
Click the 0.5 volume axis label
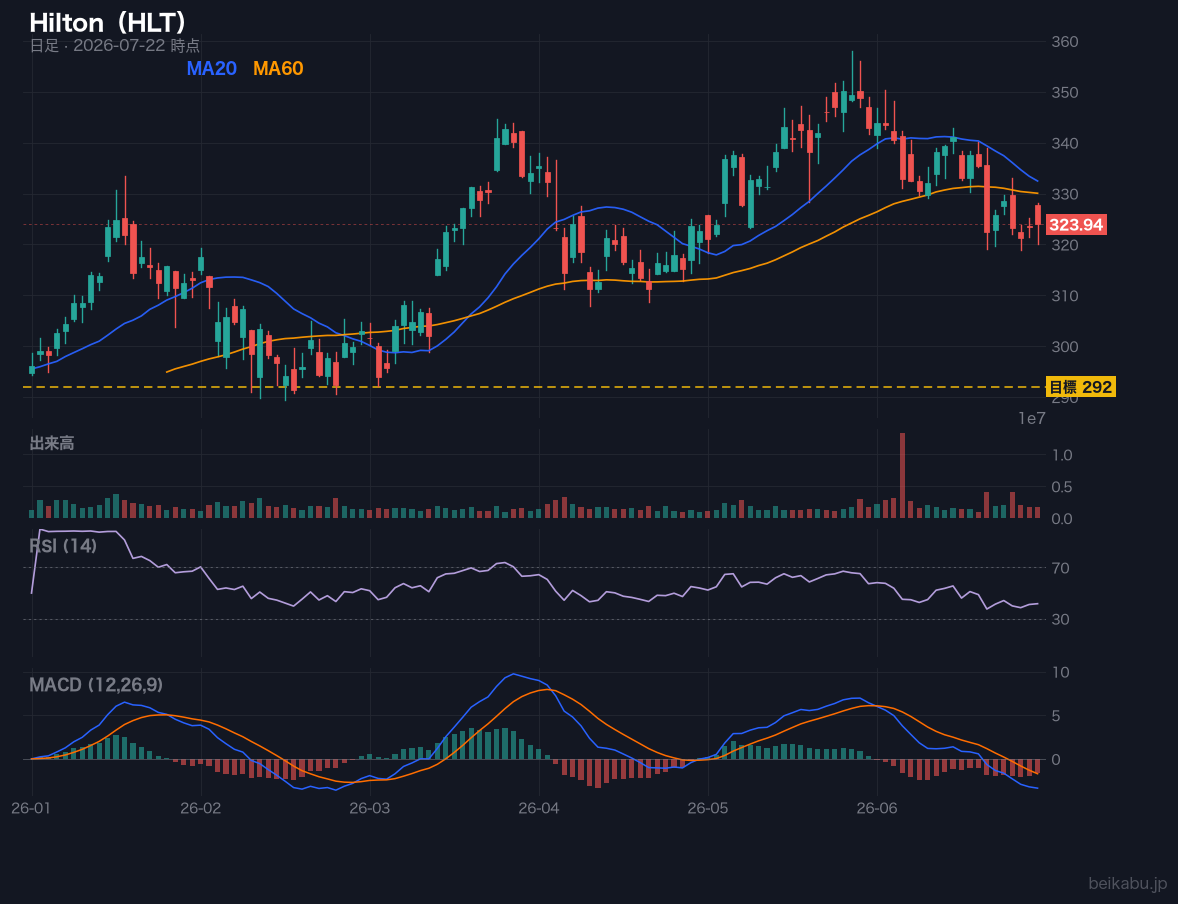coord(1062,487)
